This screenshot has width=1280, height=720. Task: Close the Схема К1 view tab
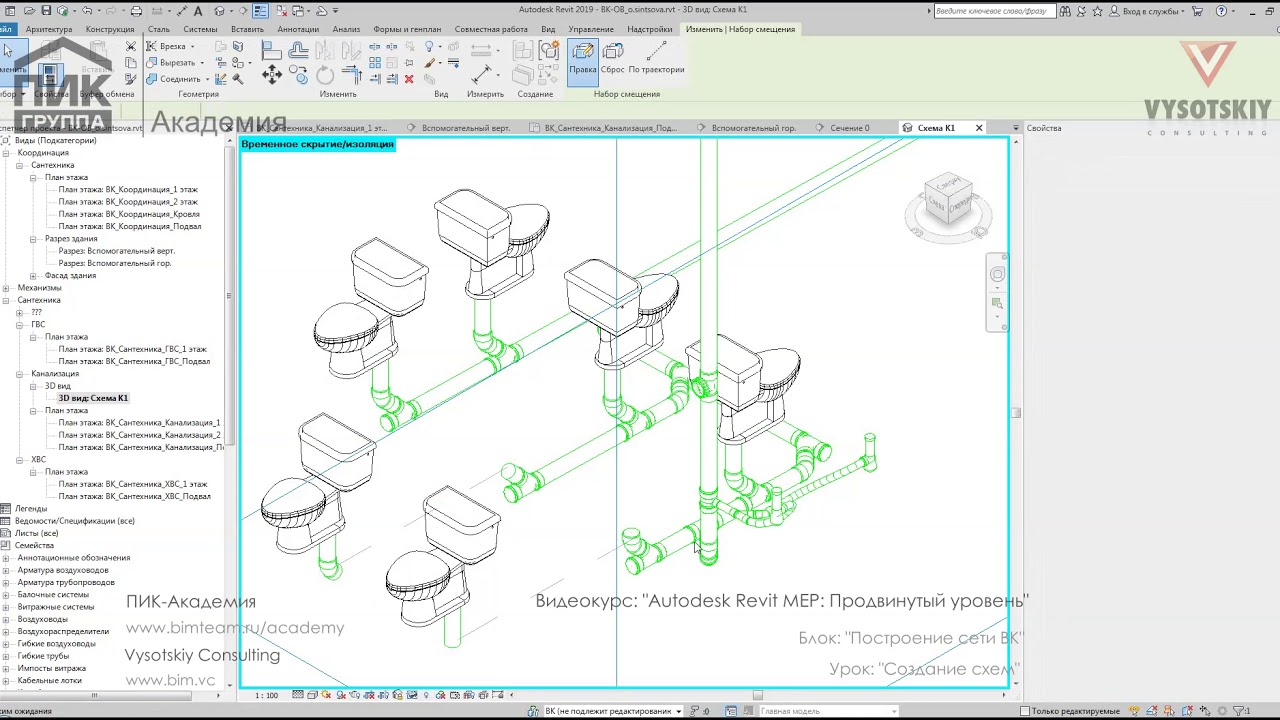pos(979,128)
